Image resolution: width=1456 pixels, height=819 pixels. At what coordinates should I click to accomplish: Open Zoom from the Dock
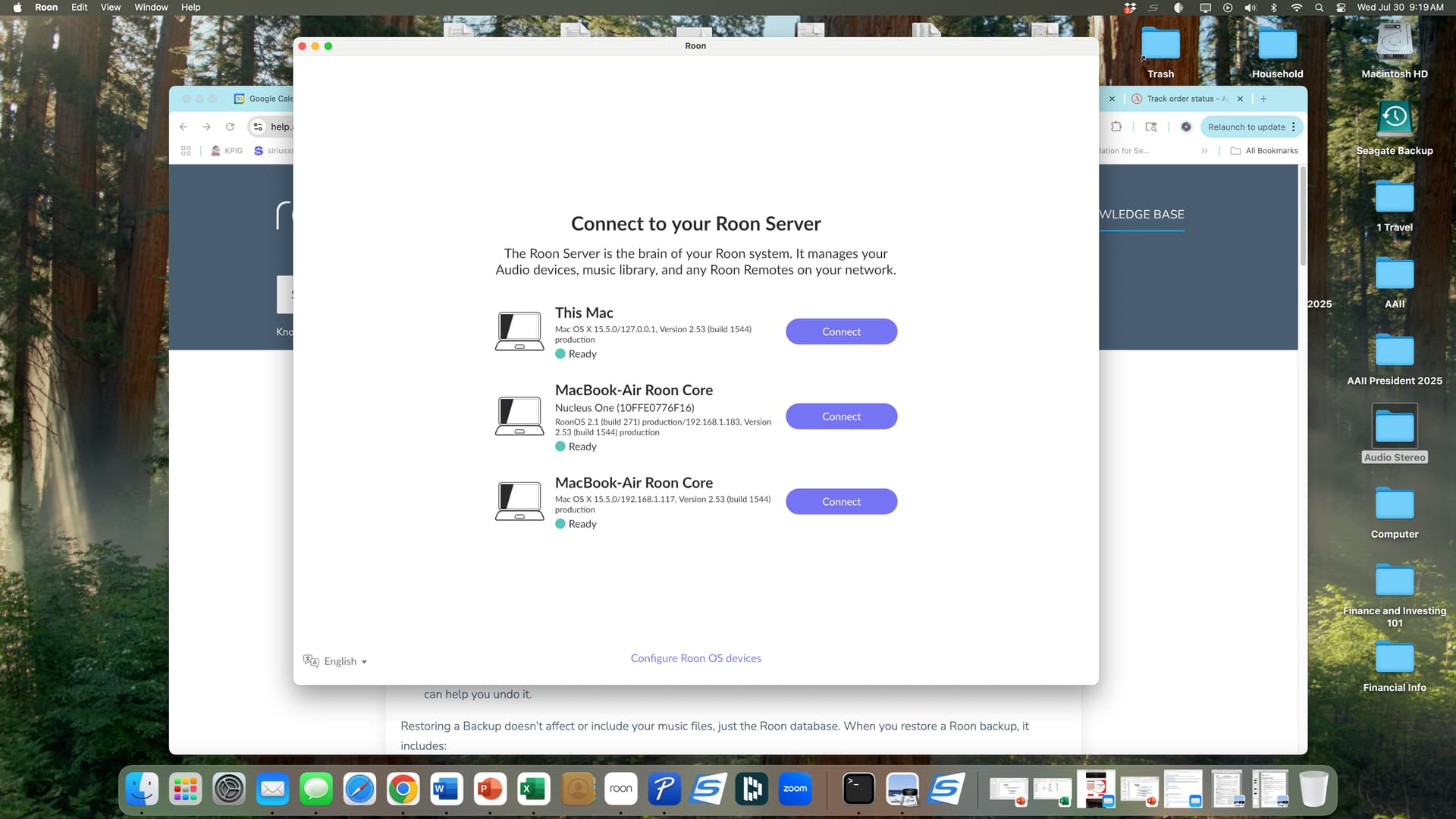tap(795, 789)
